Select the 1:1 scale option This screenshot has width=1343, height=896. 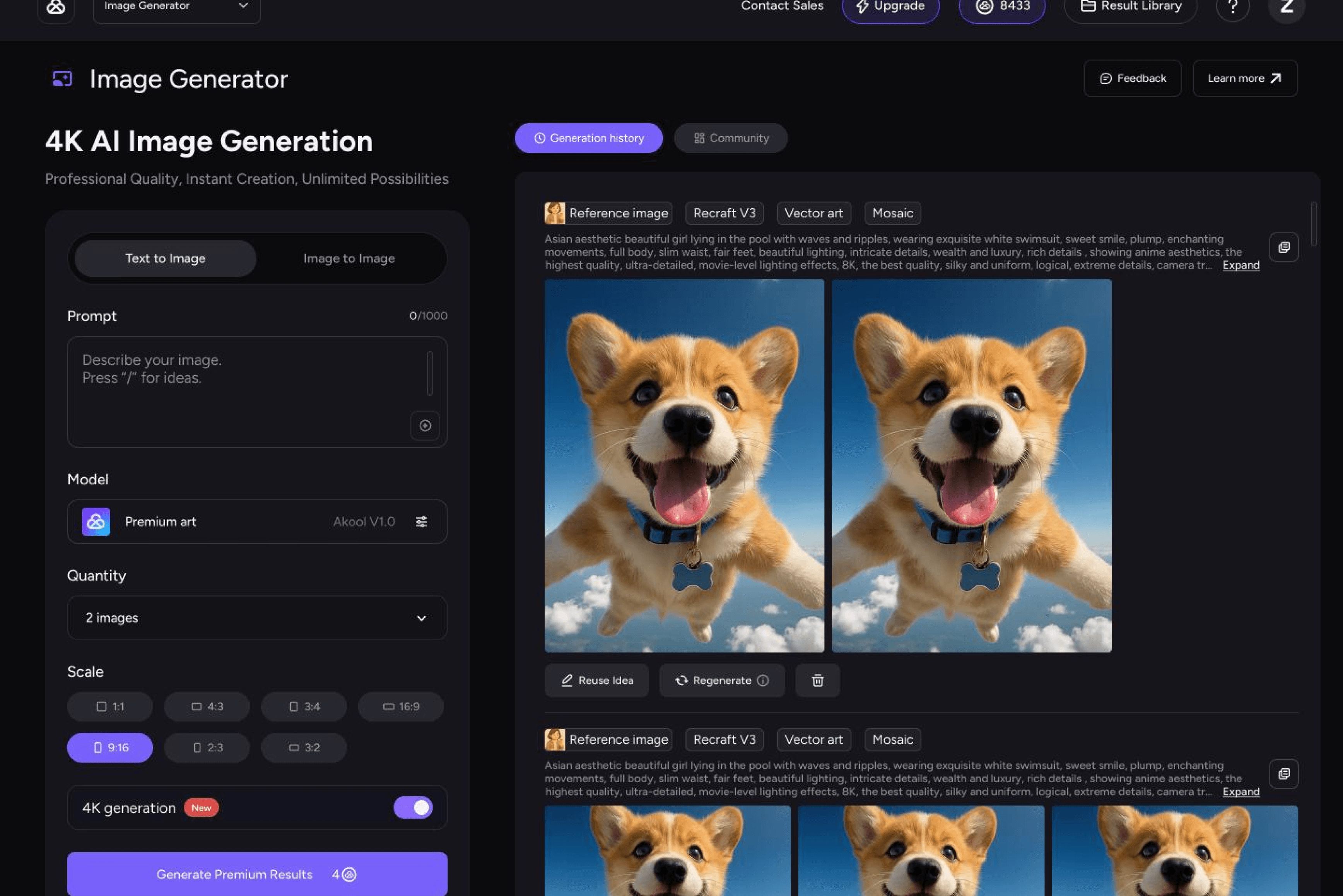[110, 707]
